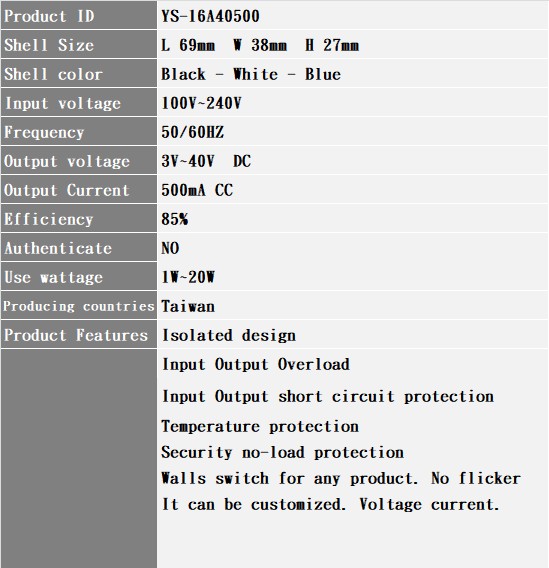Select the Security no-load protection line
This screenshot has width=549, height=568.
[x=282, y=452]
